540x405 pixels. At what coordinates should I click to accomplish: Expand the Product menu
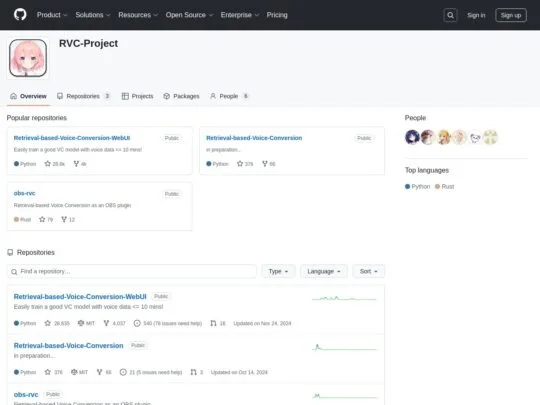click(52, 15)
